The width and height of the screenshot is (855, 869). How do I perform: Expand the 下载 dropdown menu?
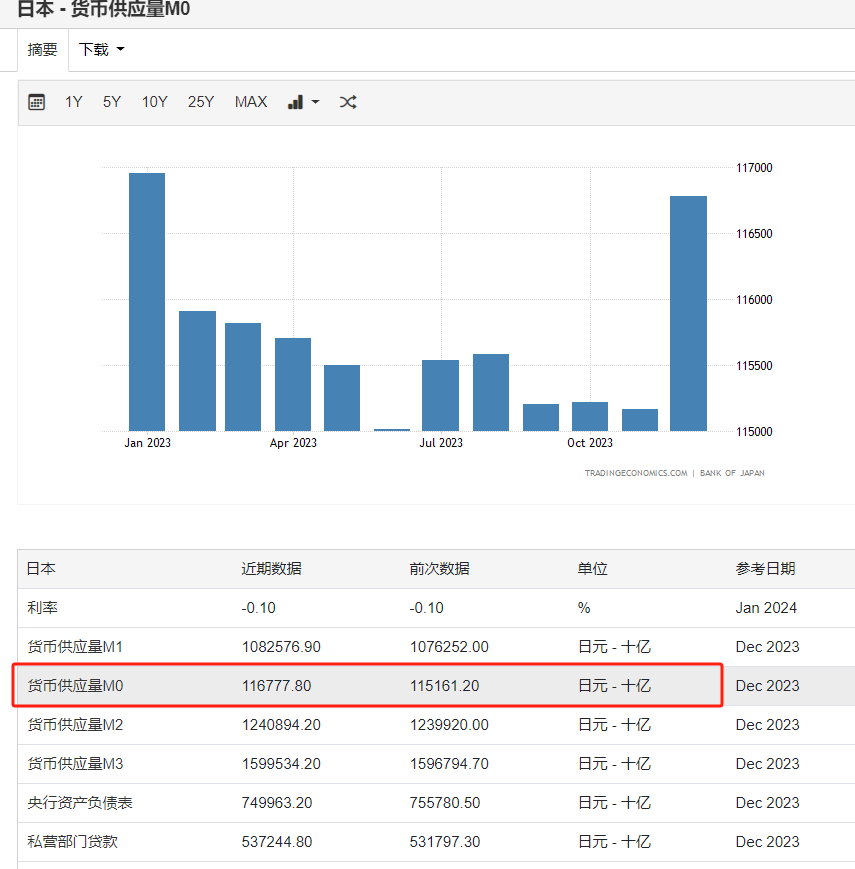[101, 50]
